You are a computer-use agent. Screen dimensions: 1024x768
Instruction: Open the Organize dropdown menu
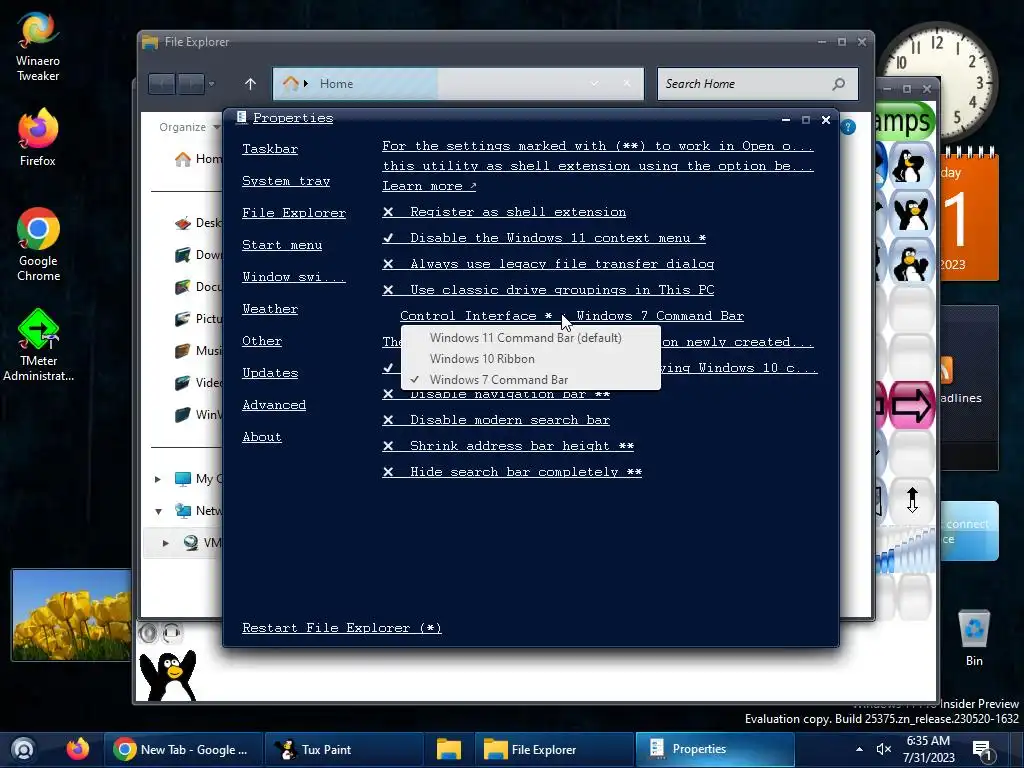point(188,127)
